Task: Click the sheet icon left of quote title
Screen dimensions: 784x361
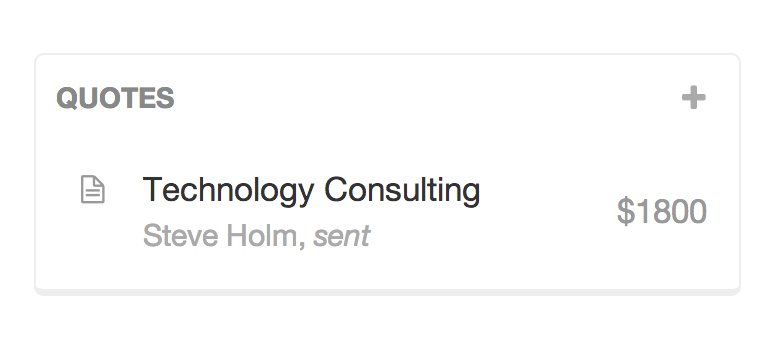Action: pyautogui.click(x=93, y=190)
